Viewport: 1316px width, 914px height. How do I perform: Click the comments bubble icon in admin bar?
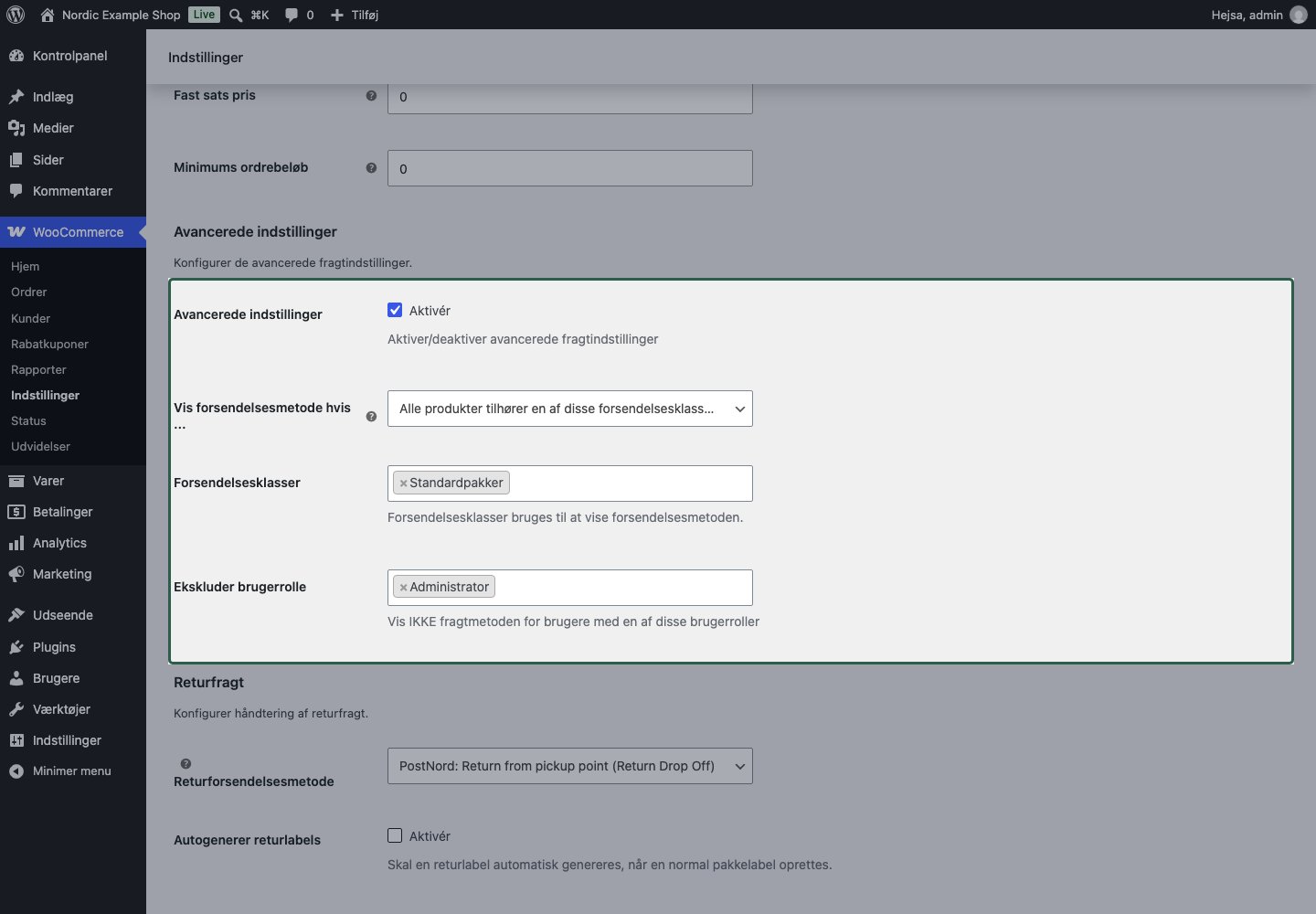[291, 15]
